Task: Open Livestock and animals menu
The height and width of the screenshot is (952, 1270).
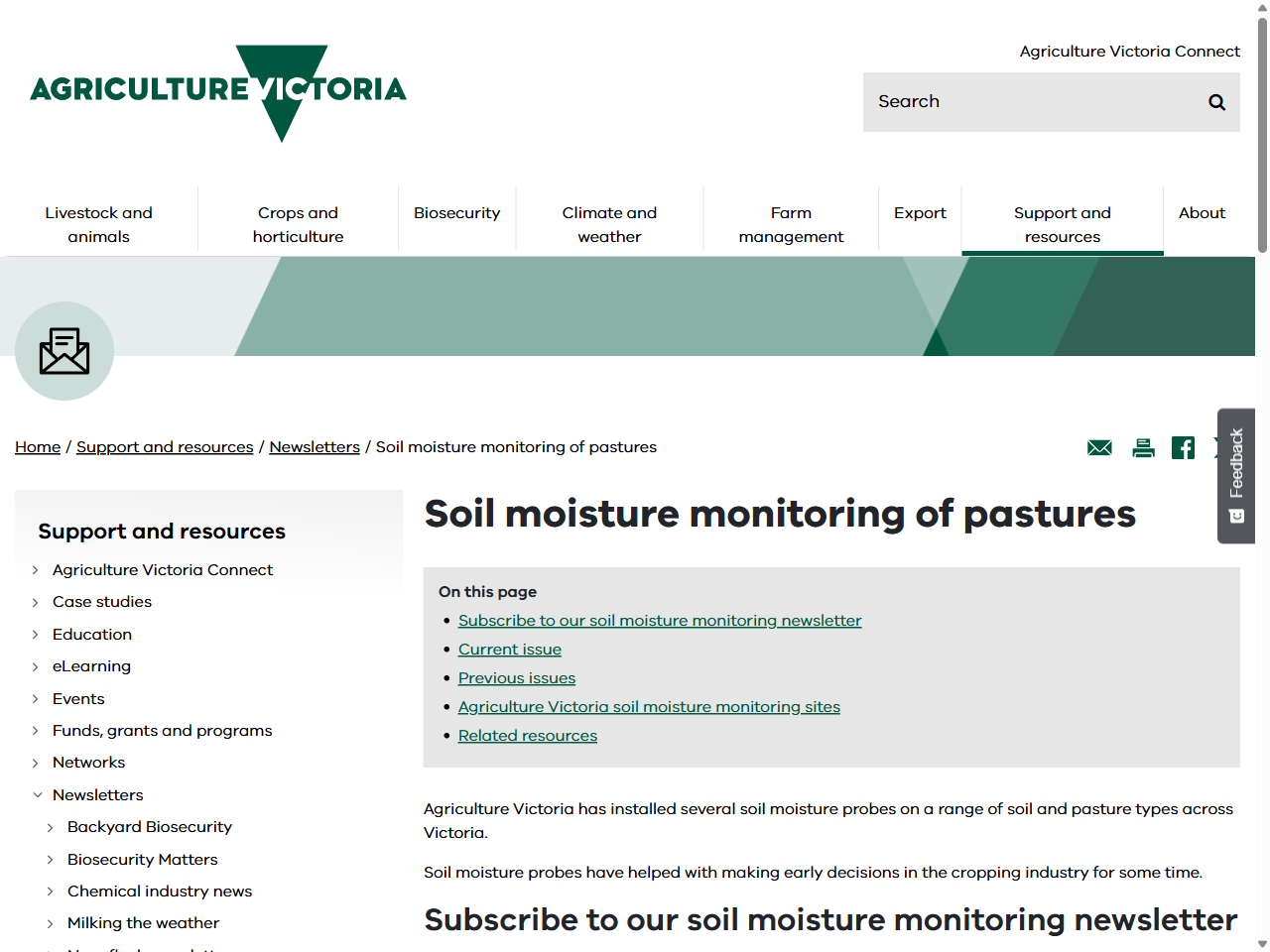Action: click(x=99, y=225)
